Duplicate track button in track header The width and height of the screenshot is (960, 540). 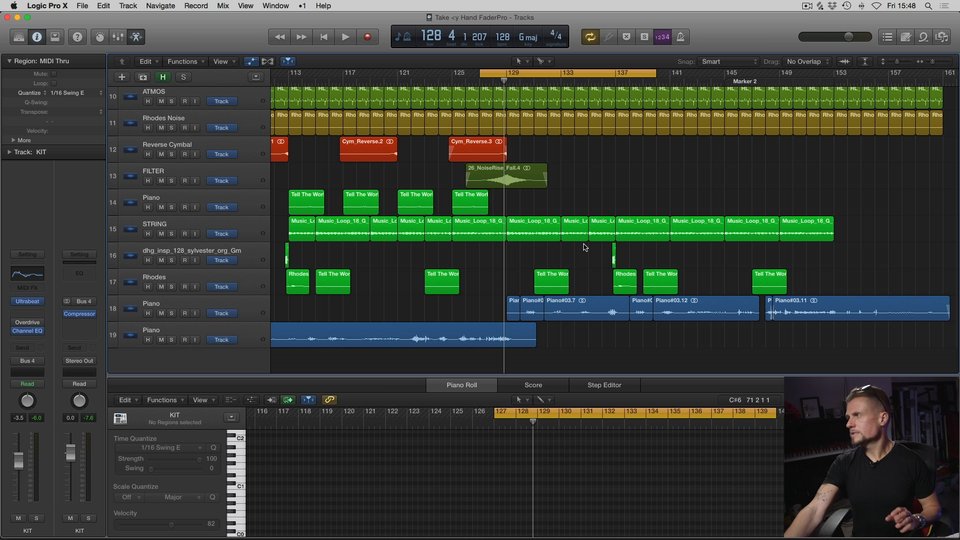click(x=143, y=77)
